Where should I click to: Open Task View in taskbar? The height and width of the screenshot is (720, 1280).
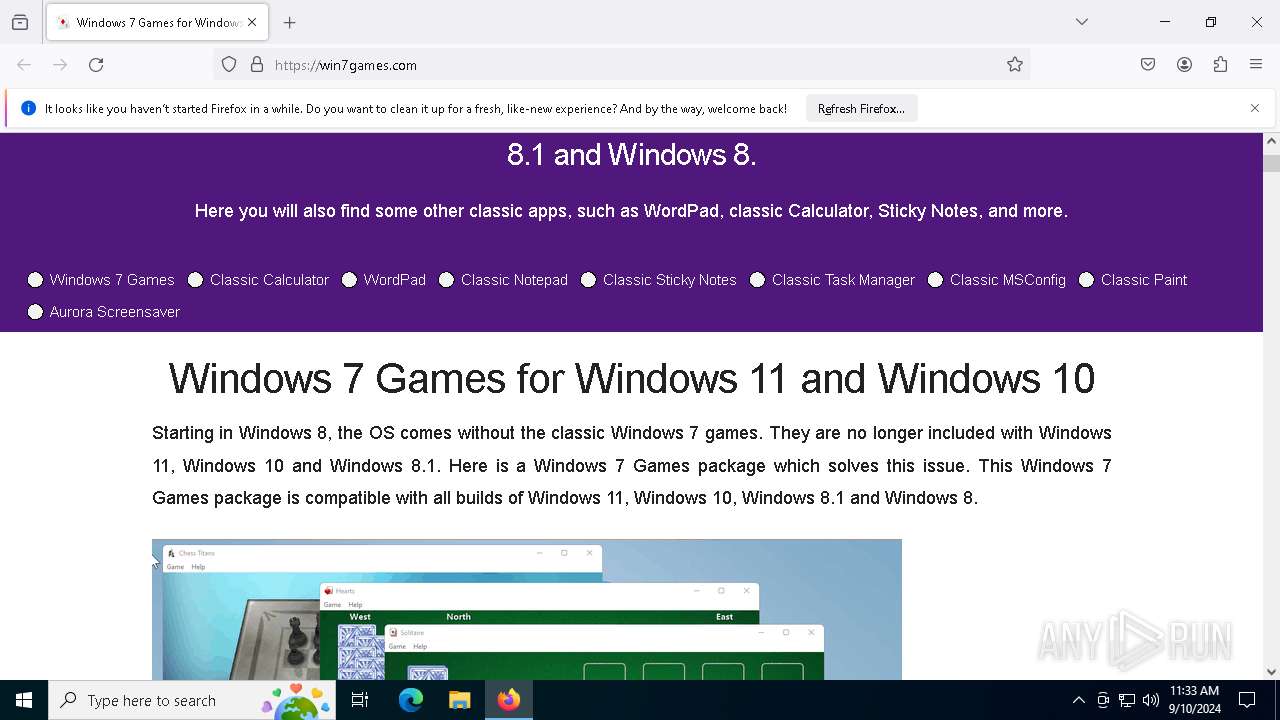pyautogui.click(x=360, y=700)
